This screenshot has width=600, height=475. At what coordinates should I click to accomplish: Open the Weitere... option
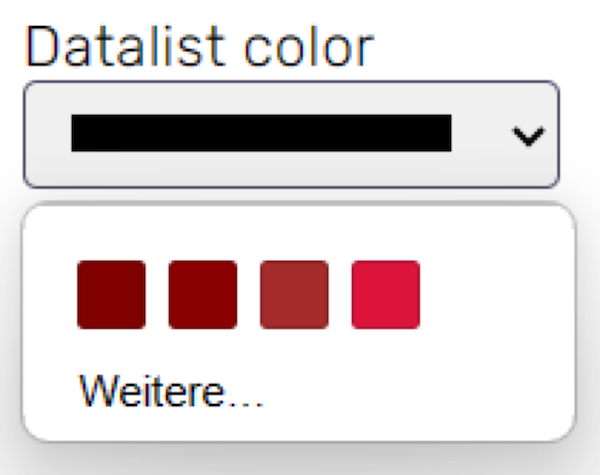point(171,391)
